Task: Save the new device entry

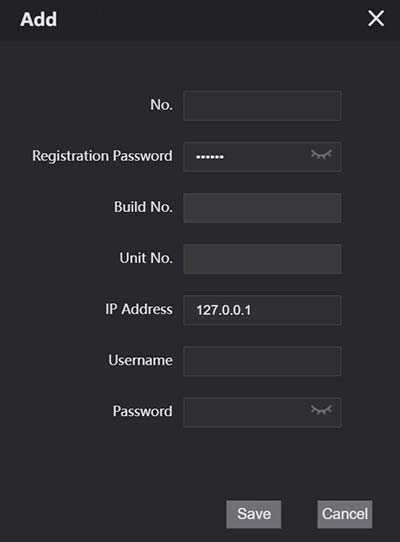Action: (254, 514)
